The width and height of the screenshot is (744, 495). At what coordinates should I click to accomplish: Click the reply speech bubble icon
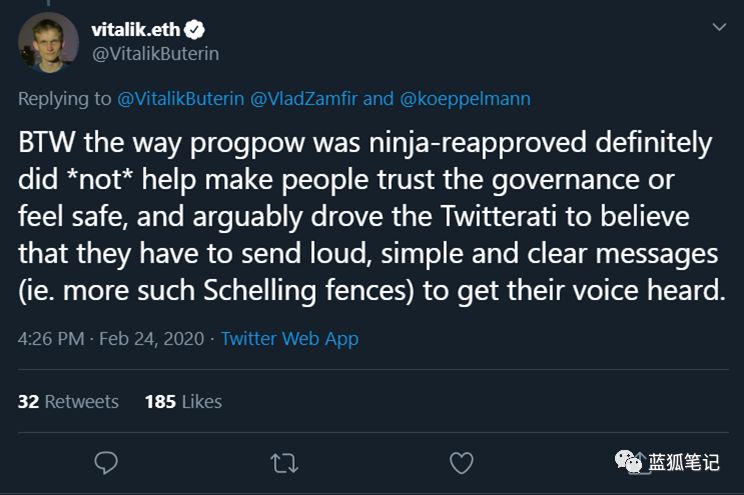[106, 462]
